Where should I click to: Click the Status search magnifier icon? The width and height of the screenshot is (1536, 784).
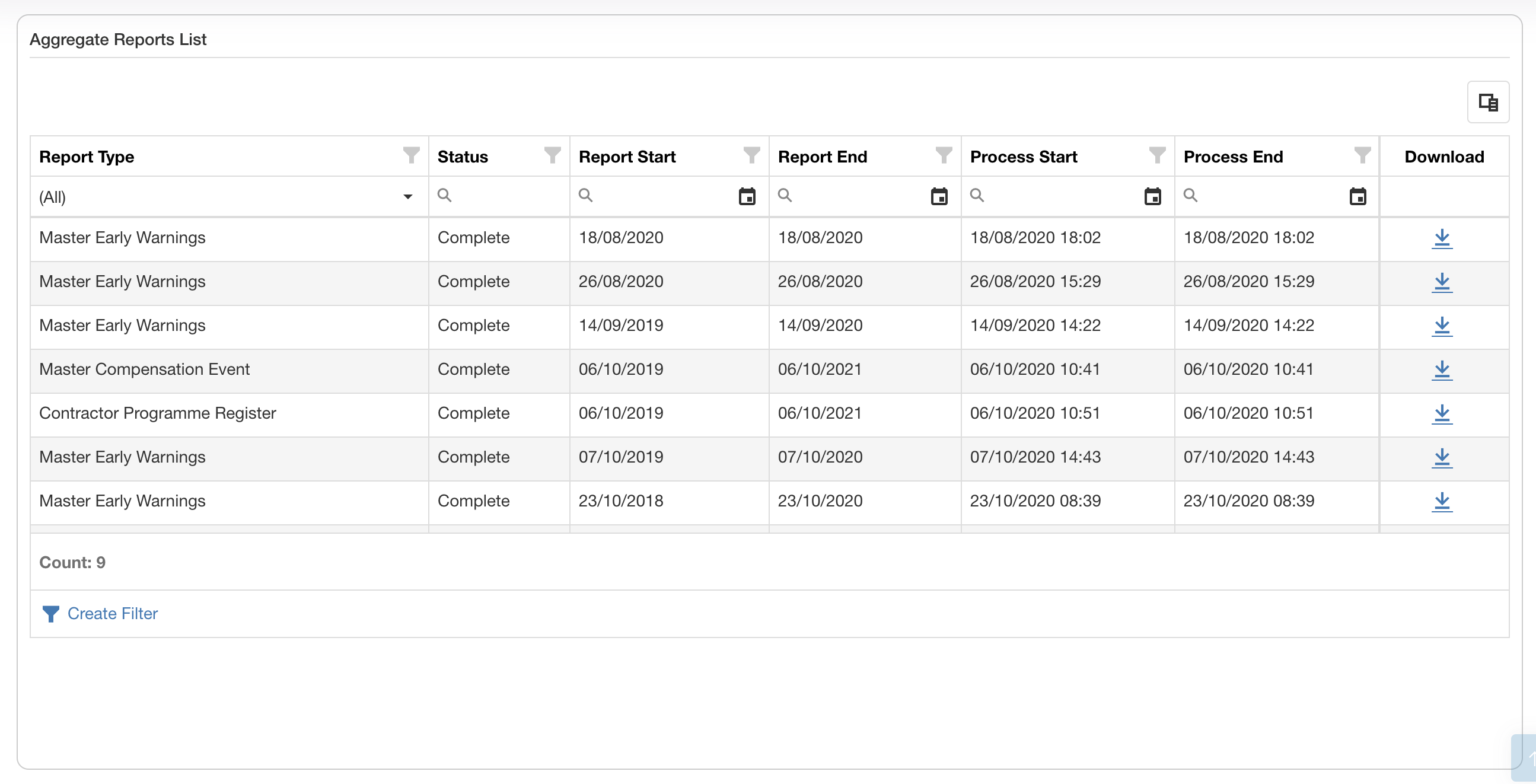(x=444, y=195)
